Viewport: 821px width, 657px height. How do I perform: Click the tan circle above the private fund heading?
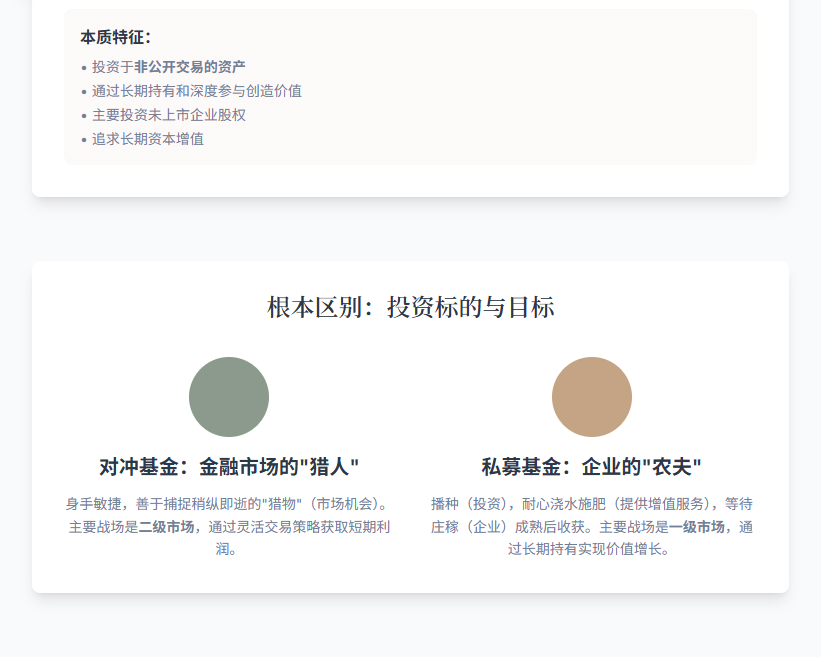[592, 397]
